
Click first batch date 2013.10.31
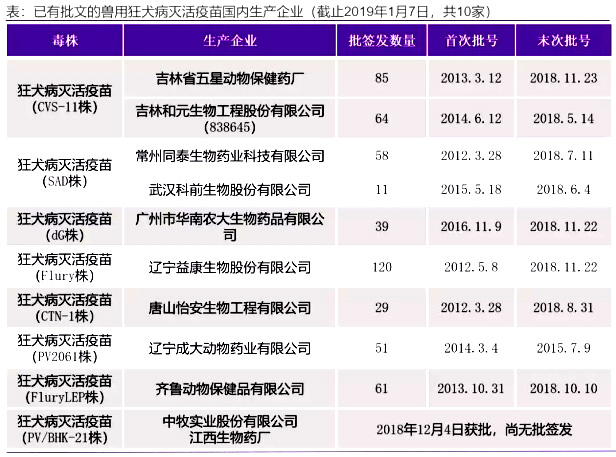pyautogui.click(x=471, y=389)
